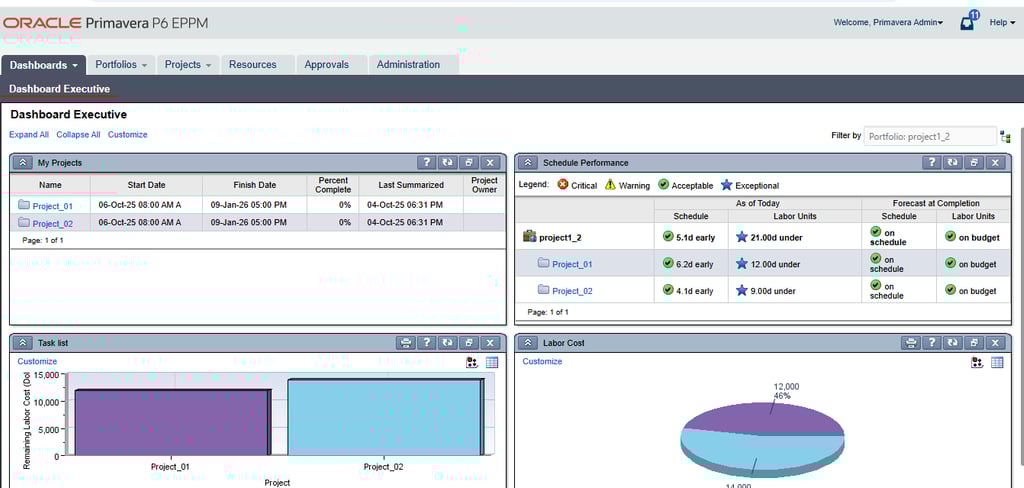Switch Task list to table view icon
Image resolution: width=1024 pixels, height=488 pixels.
[492, 363]
